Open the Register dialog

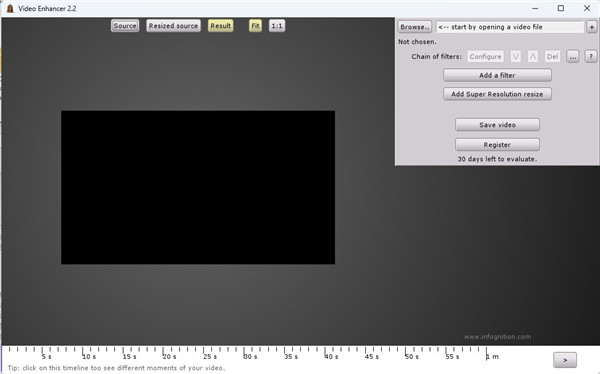point(497,145)
